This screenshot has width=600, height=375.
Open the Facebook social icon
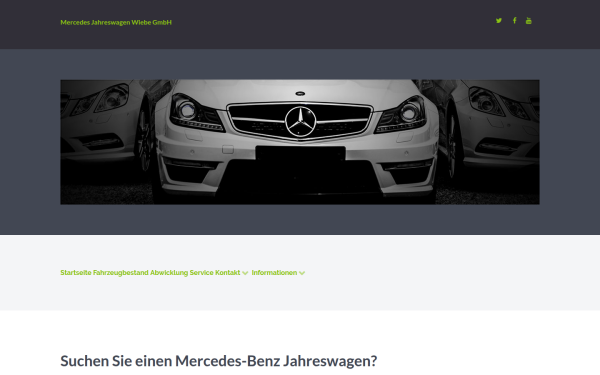point(514,20)
